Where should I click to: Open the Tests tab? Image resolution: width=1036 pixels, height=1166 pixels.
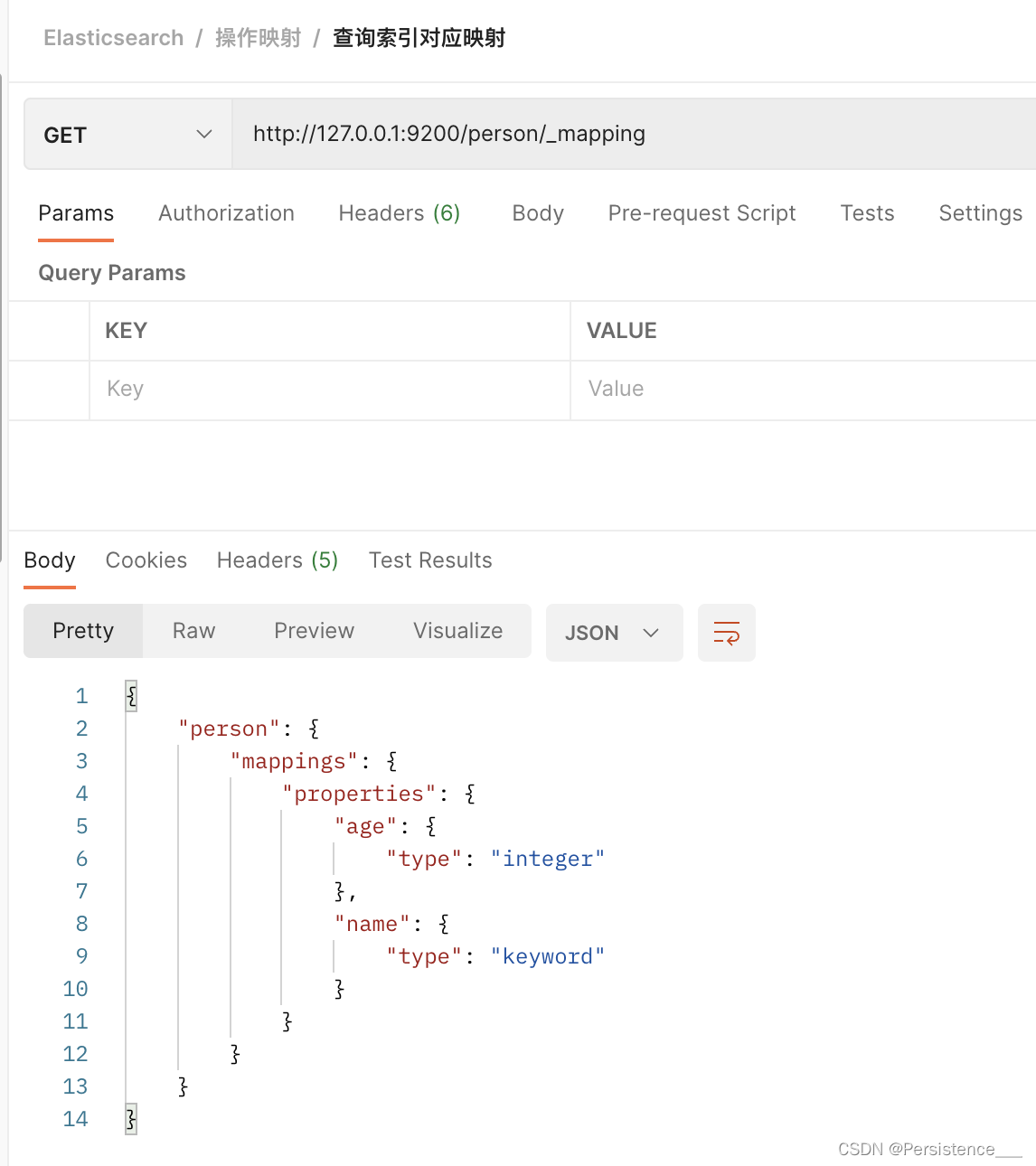coord(868,213)
